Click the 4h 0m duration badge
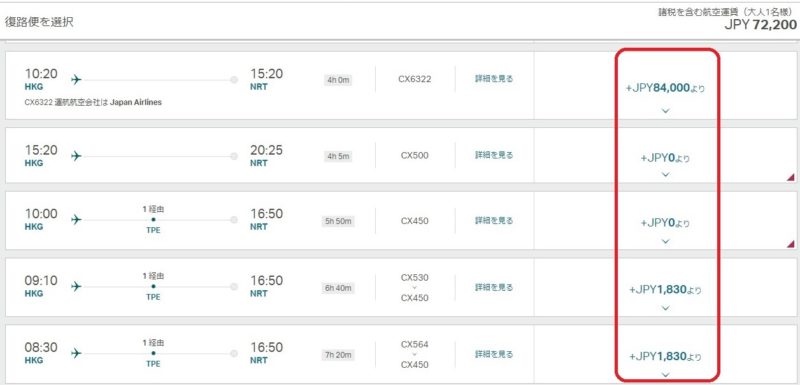The image size is (800, 385). point(338,80)
